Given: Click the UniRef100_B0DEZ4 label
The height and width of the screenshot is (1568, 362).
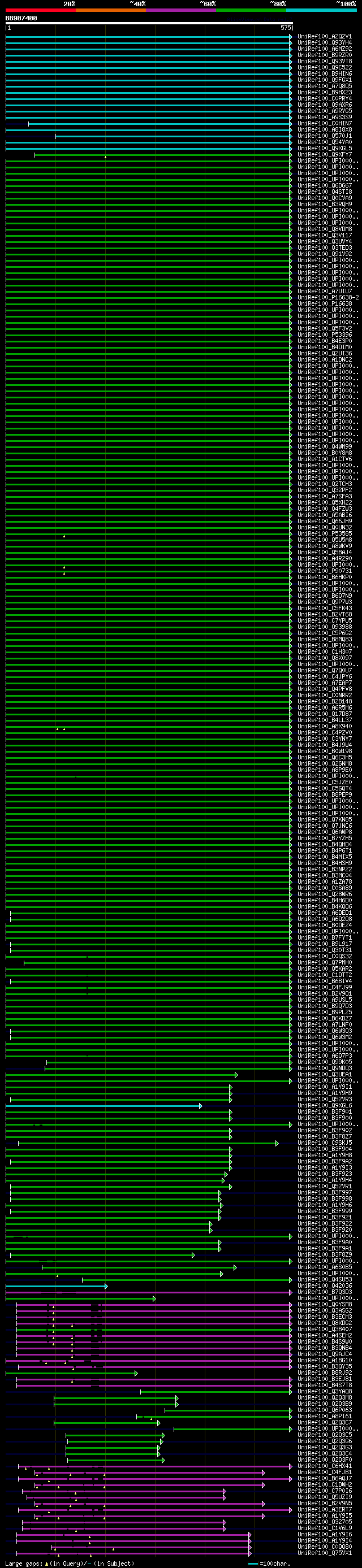Looking at the screenshot, I should [x=324, y=925].
